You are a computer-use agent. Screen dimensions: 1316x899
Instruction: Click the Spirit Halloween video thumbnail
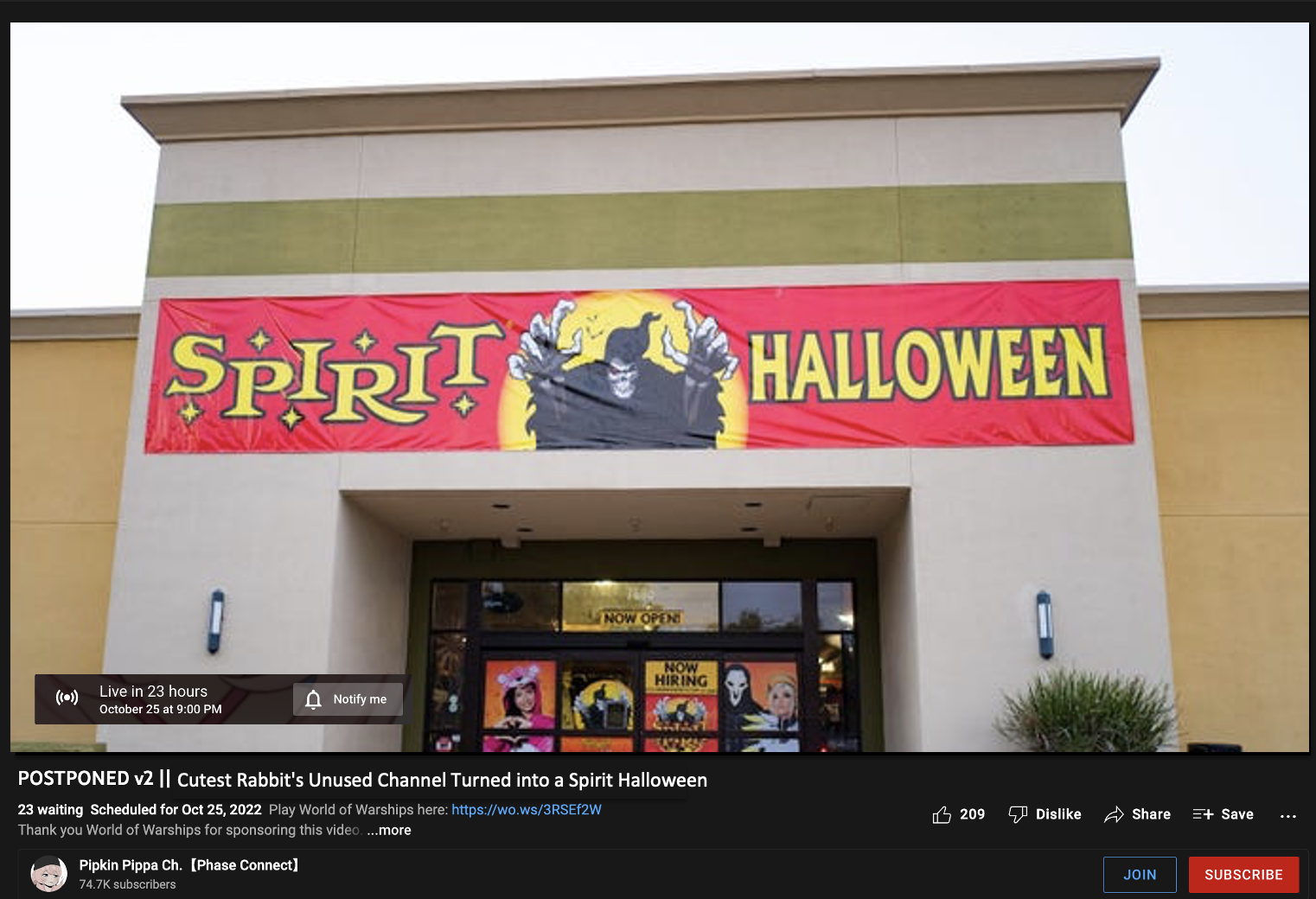pos(659,386)
